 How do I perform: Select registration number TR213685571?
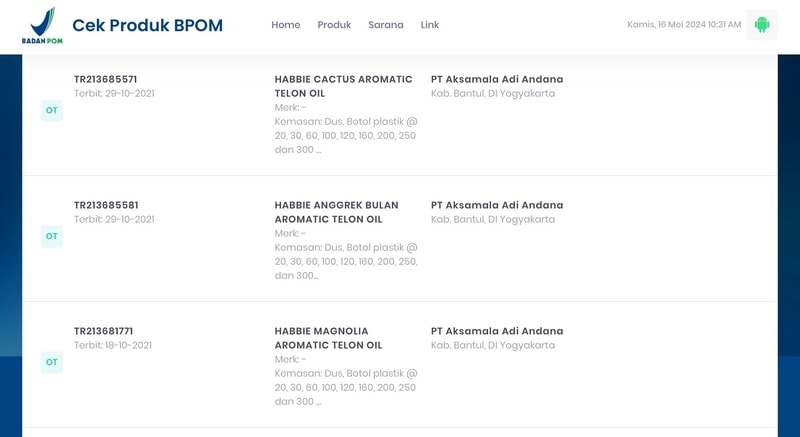click(106, 80)
